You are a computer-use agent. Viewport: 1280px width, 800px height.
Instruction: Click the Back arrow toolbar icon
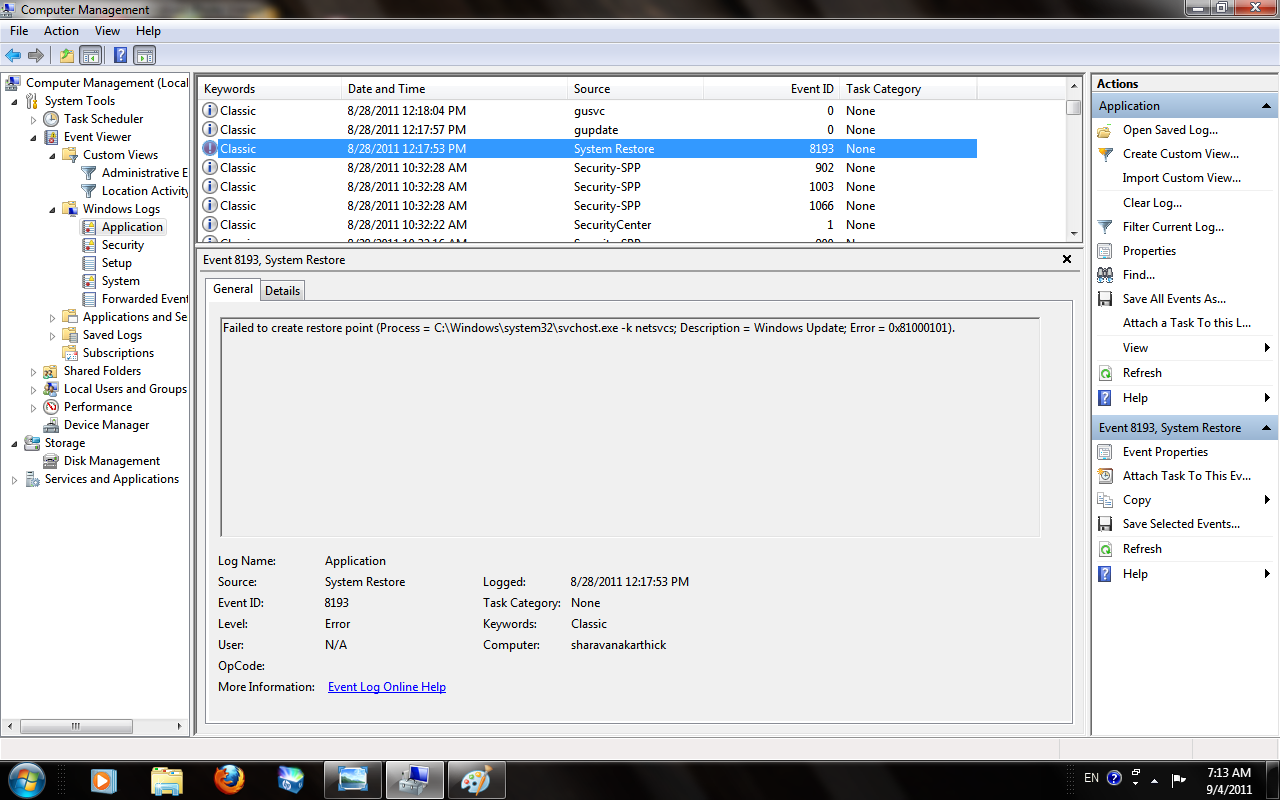[13, 56]
